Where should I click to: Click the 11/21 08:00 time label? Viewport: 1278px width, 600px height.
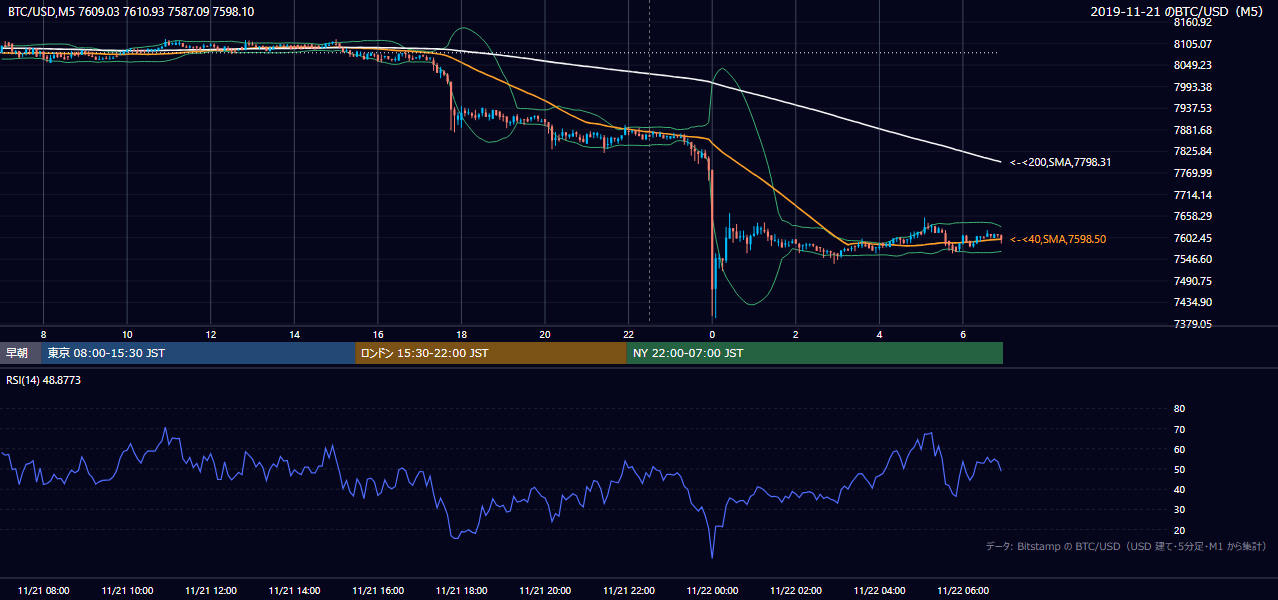[x=44, y=591]
